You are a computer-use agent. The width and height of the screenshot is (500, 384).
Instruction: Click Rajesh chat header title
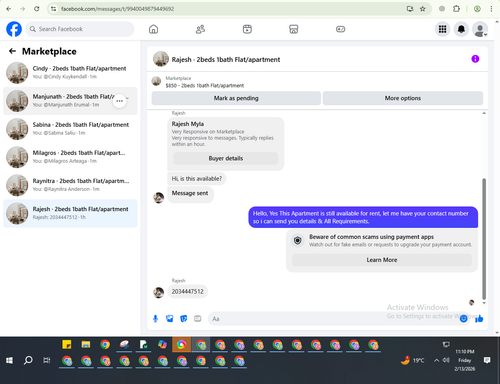click(x=226, y=60)
